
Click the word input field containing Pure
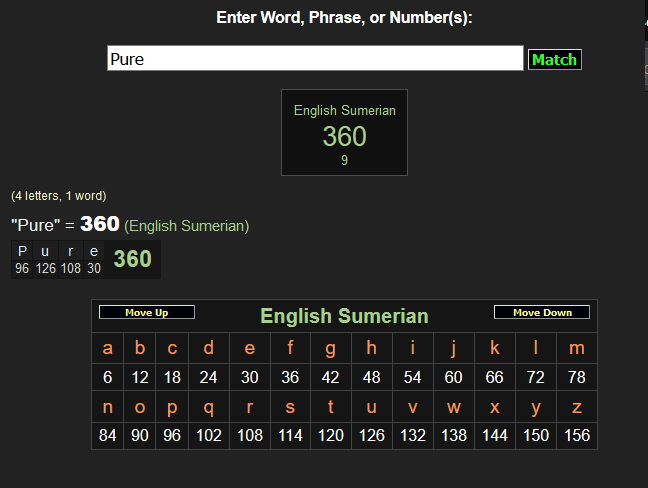(315, 59)
